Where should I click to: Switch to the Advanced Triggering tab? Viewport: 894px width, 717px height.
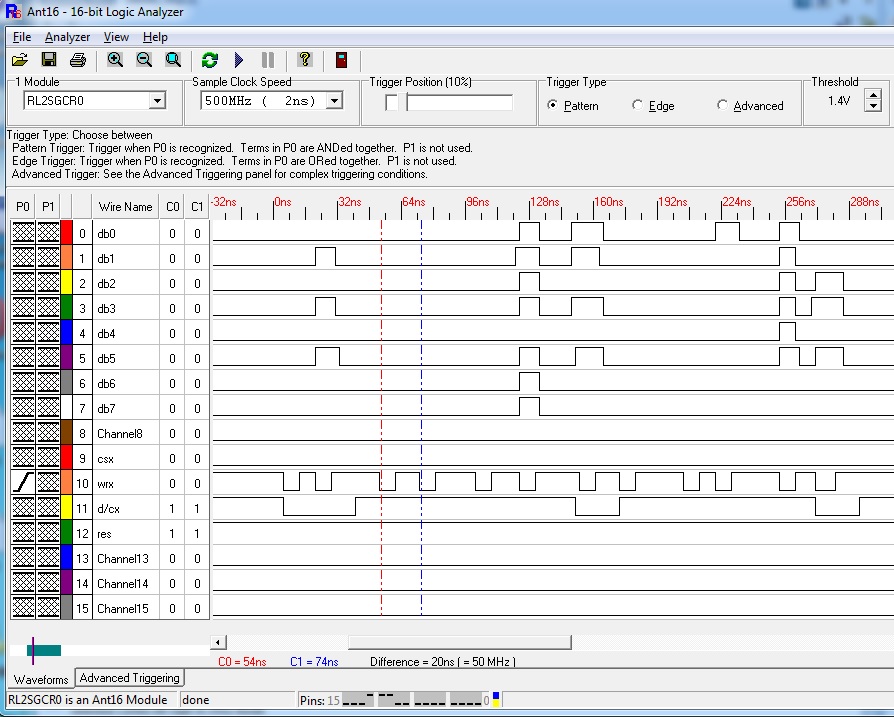click(x=130, y=678)
